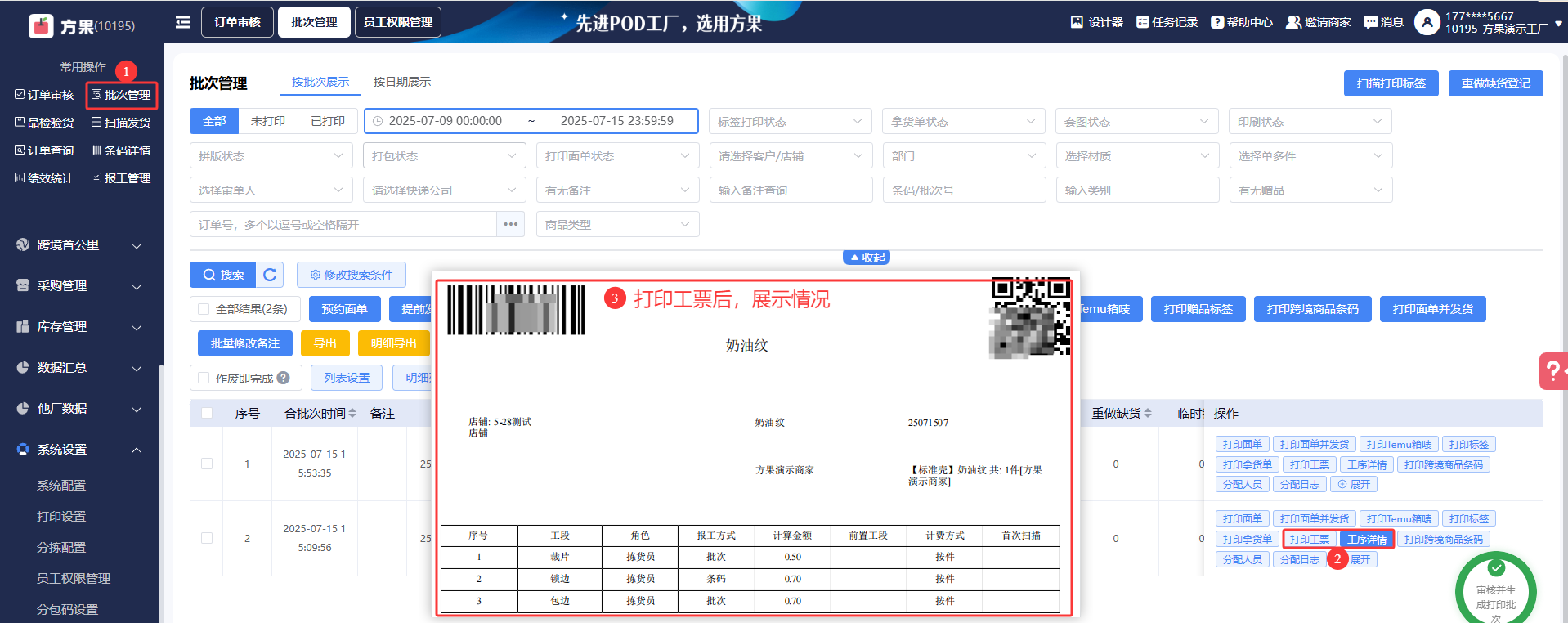The image size is (1568, 623).
Task: Click the user avatar icon
Action: coord(1427,22)
